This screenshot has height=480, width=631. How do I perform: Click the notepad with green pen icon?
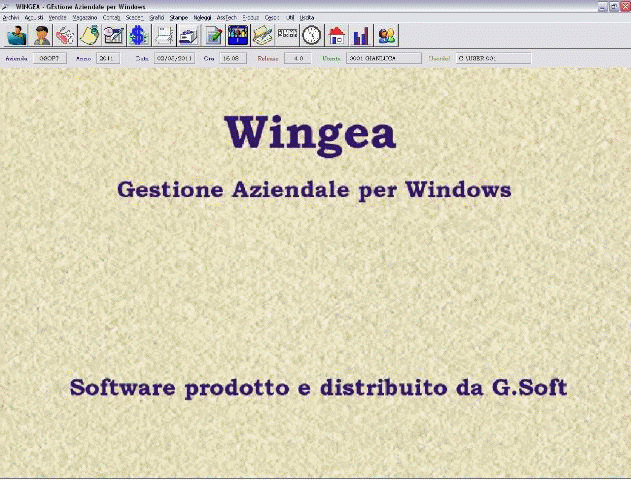214,35
